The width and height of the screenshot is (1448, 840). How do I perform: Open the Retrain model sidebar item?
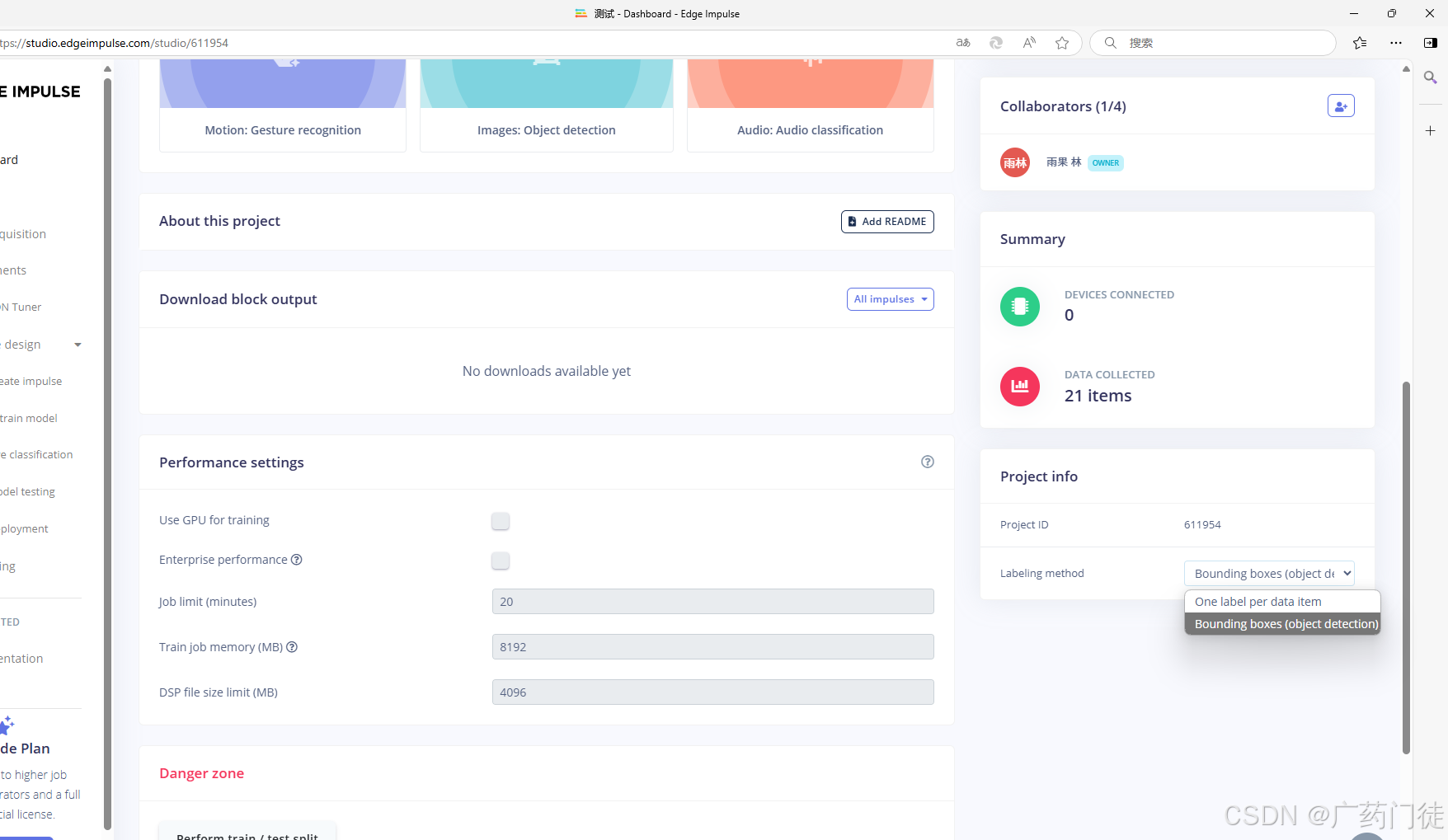coord(29,419)
